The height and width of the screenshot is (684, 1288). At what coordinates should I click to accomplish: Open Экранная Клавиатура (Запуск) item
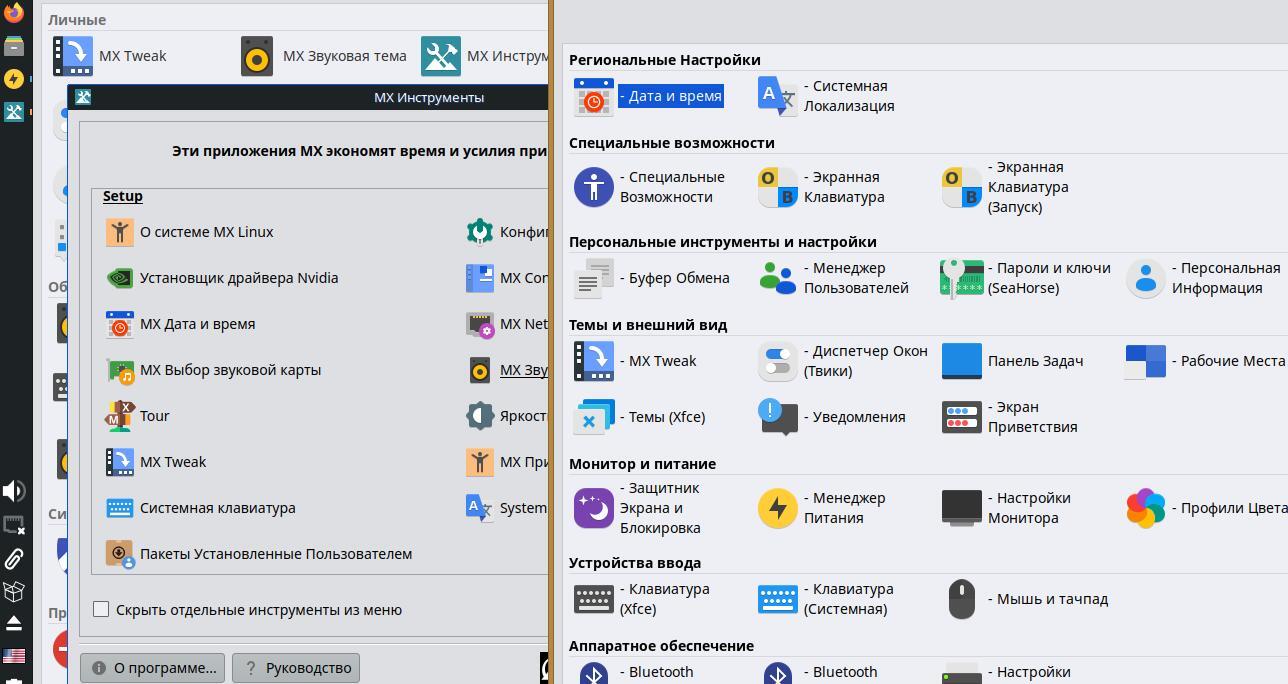point(1006,187)
